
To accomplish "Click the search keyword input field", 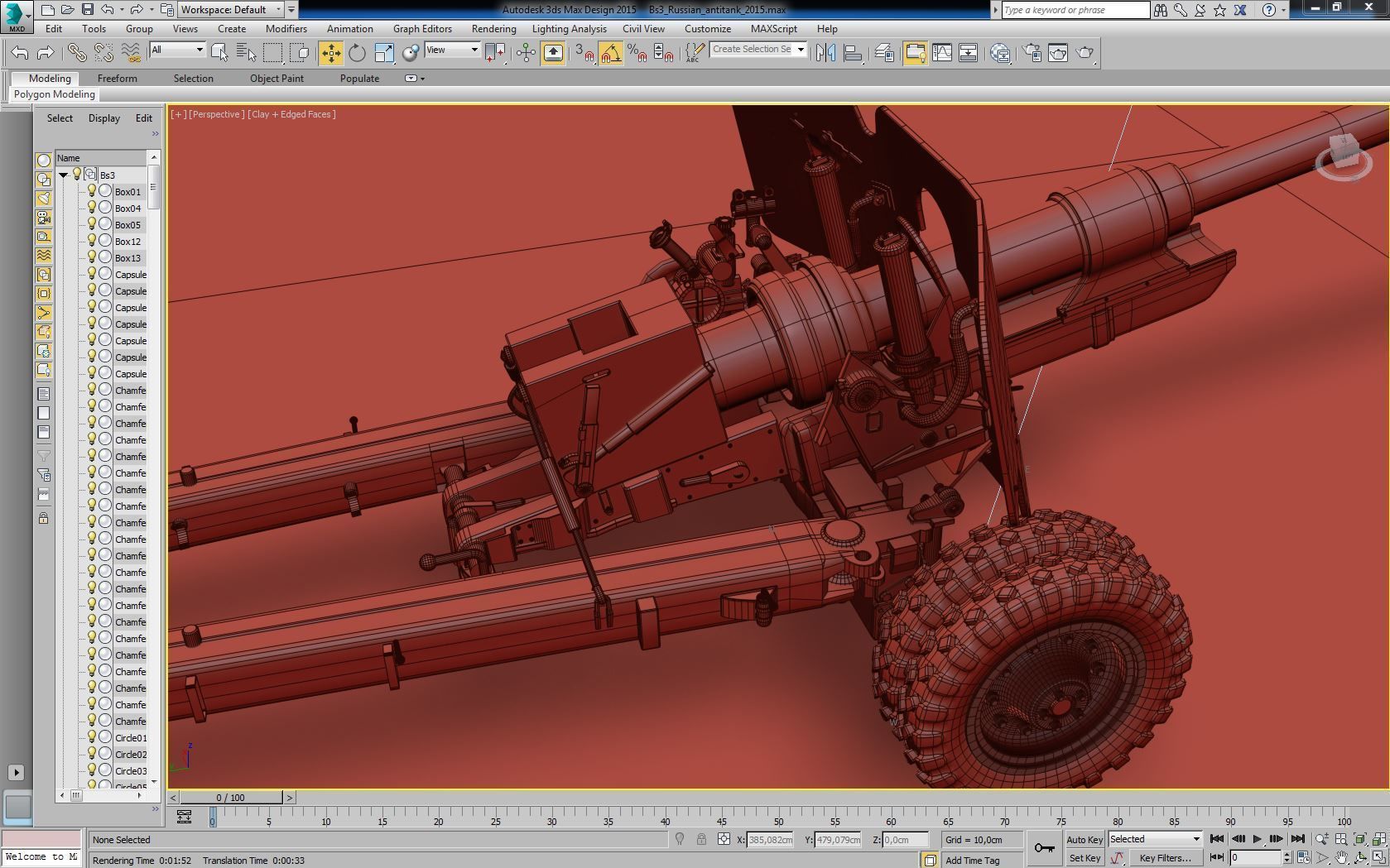I will (1075, 10).
